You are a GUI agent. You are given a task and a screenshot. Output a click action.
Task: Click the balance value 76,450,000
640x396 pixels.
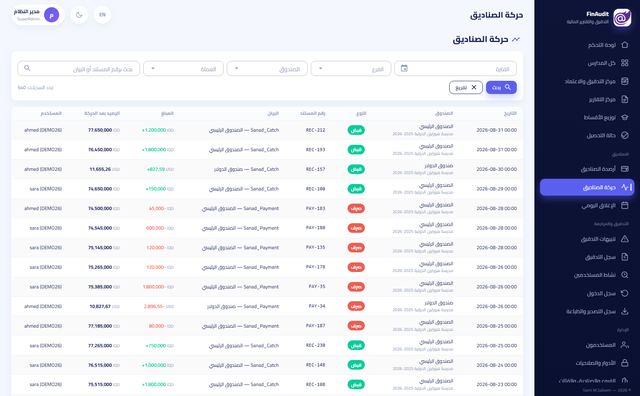coord(100,150)
